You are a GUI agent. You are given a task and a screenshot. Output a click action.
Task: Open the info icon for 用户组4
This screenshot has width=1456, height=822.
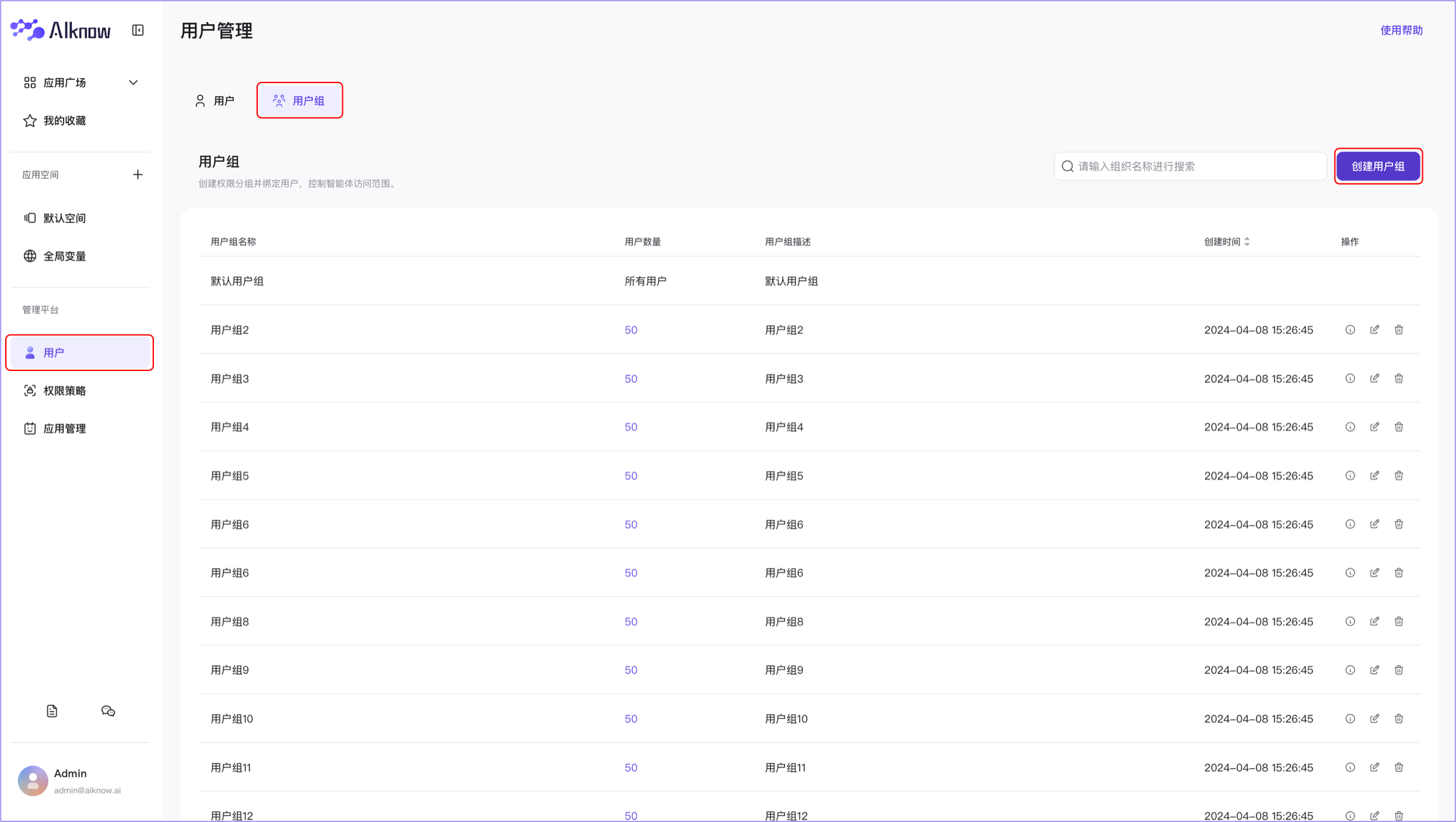coord(1350,427)
